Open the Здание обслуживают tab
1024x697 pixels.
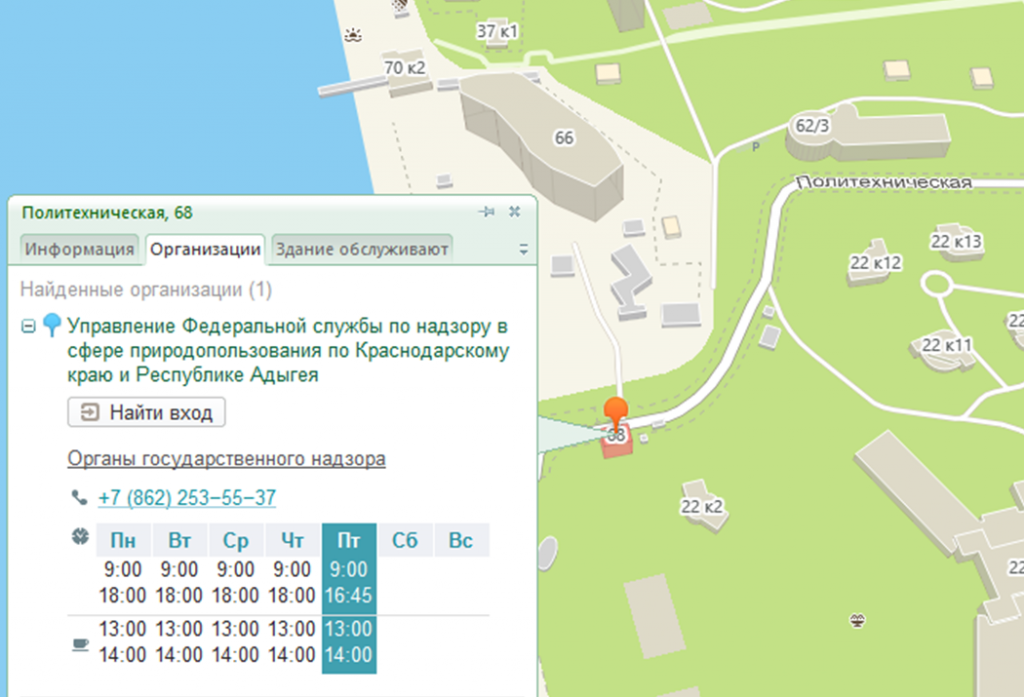pyautogui.click(x=362, y=249)
